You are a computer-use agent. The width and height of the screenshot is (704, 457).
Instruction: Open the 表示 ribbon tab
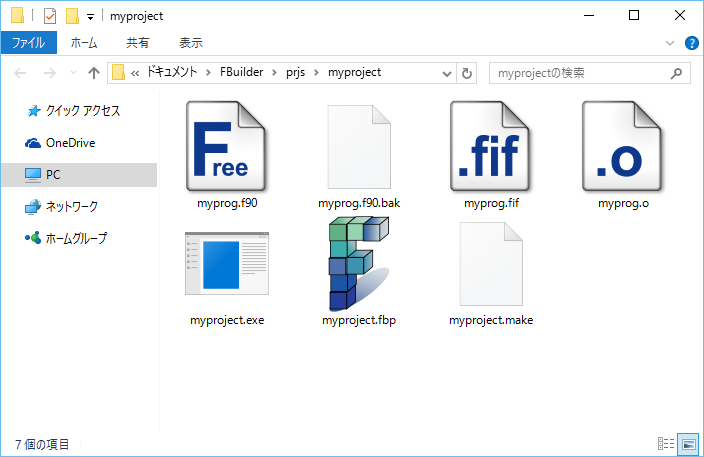191,43
